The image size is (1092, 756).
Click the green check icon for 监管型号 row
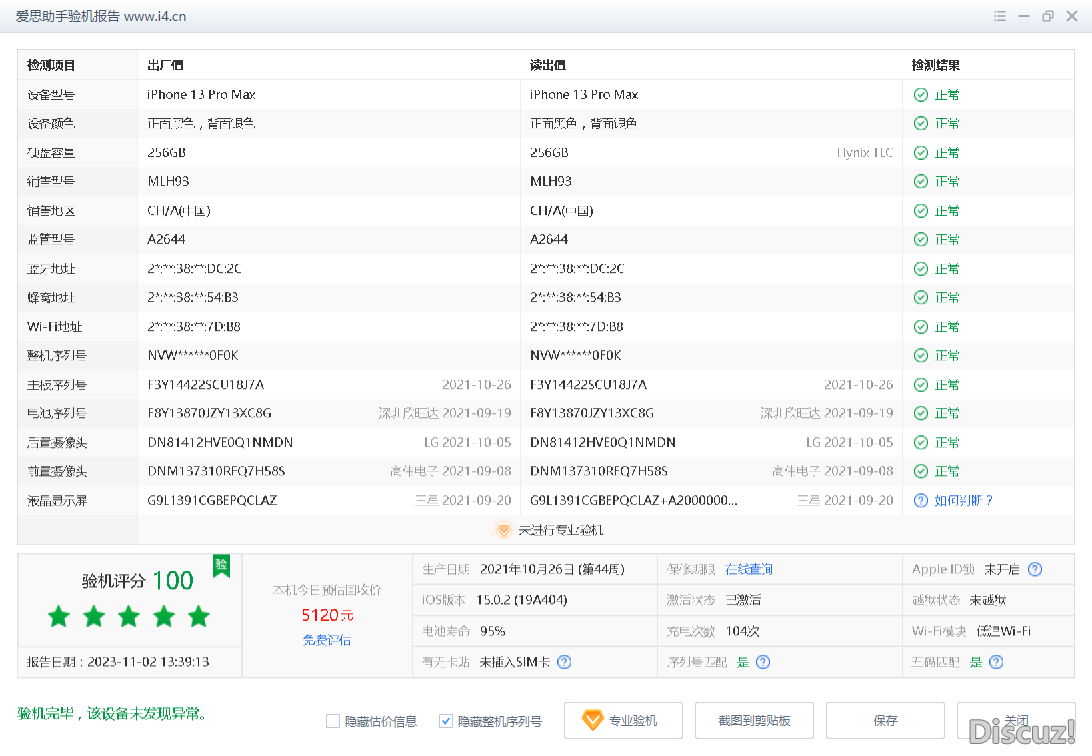click(x=921, y=239)
